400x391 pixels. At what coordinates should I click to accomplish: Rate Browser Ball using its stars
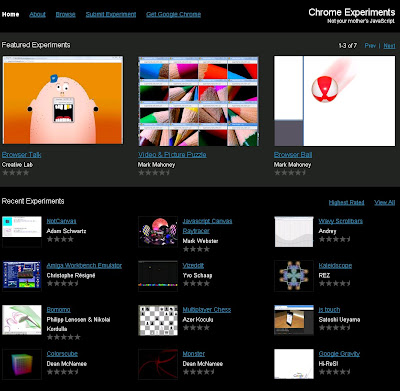[290, 173]
